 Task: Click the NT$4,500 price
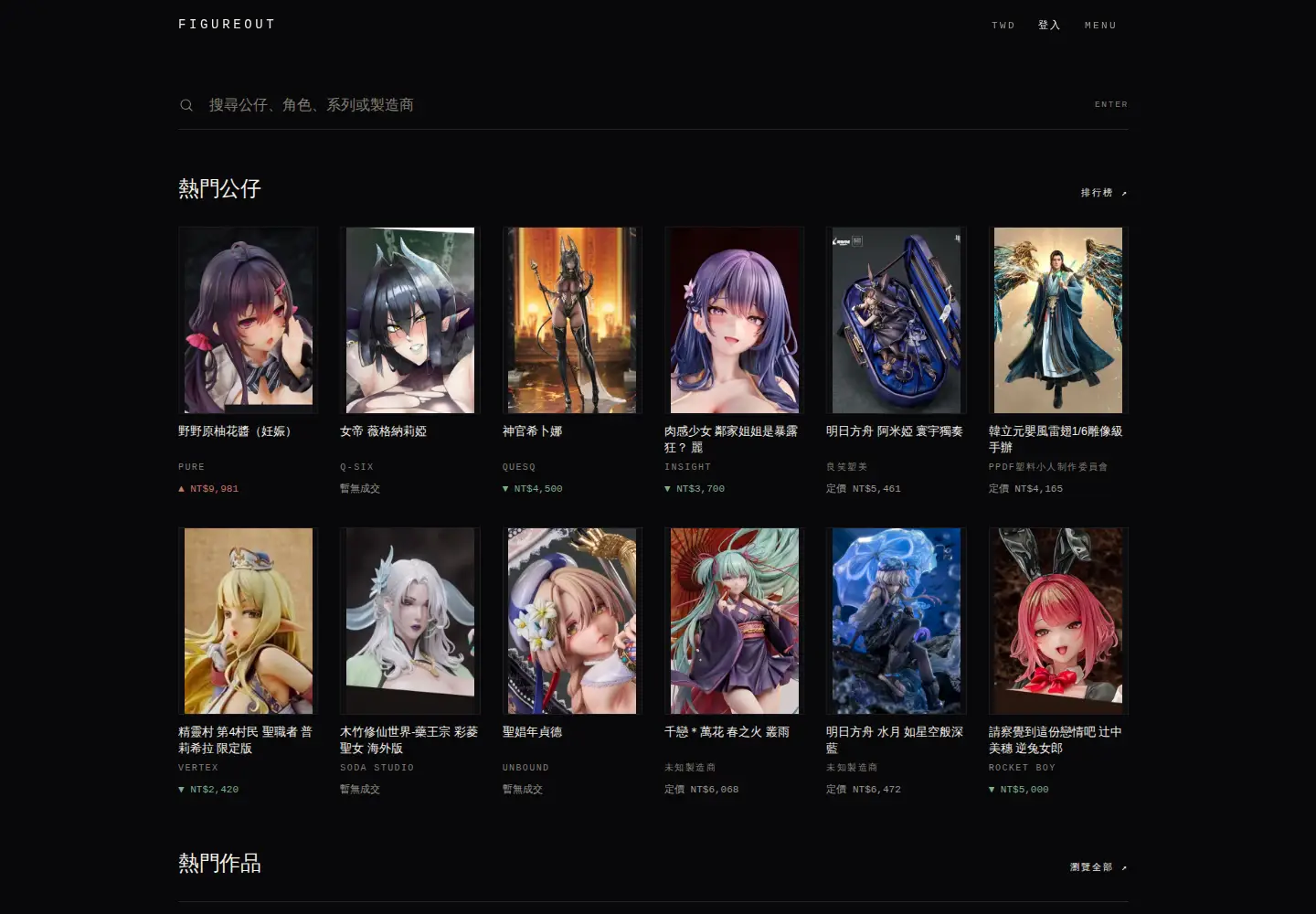532,489
